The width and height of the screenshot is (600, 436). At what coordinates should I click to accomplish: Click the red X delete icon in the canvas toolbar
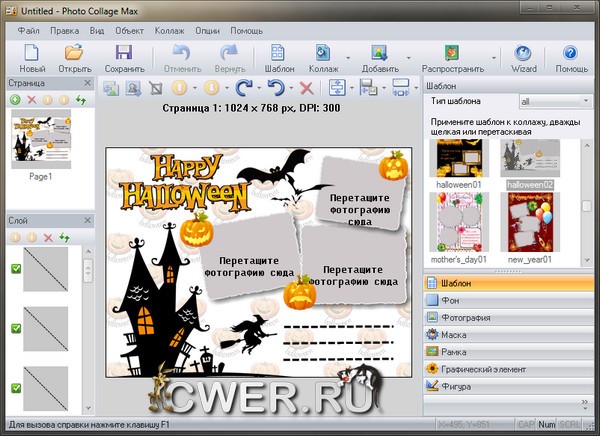coord(307,89)
